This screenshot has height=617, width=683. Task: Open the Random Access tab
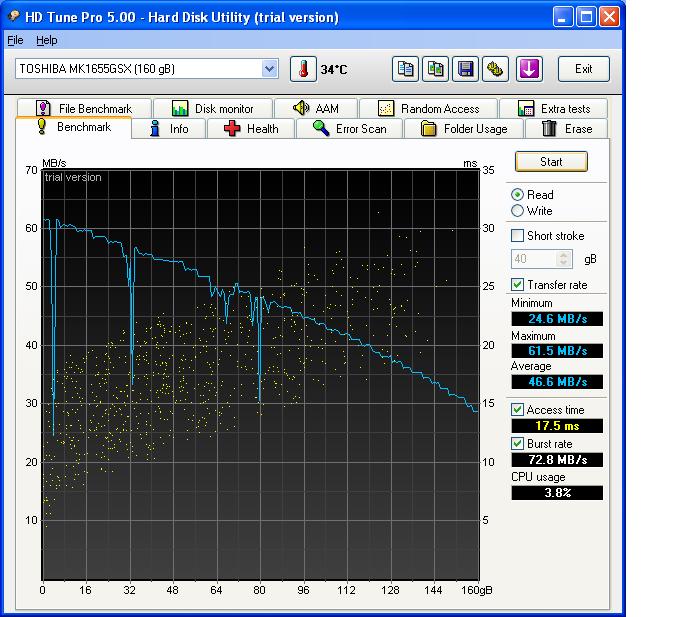click(429, 108)
